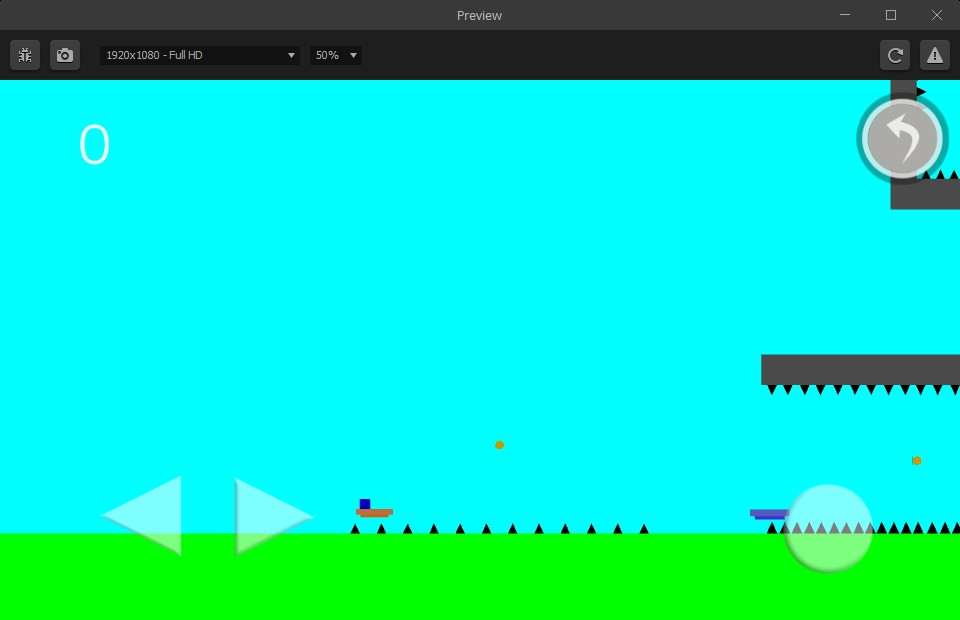Click the gray platform with downward spikes

click(860, 370)
